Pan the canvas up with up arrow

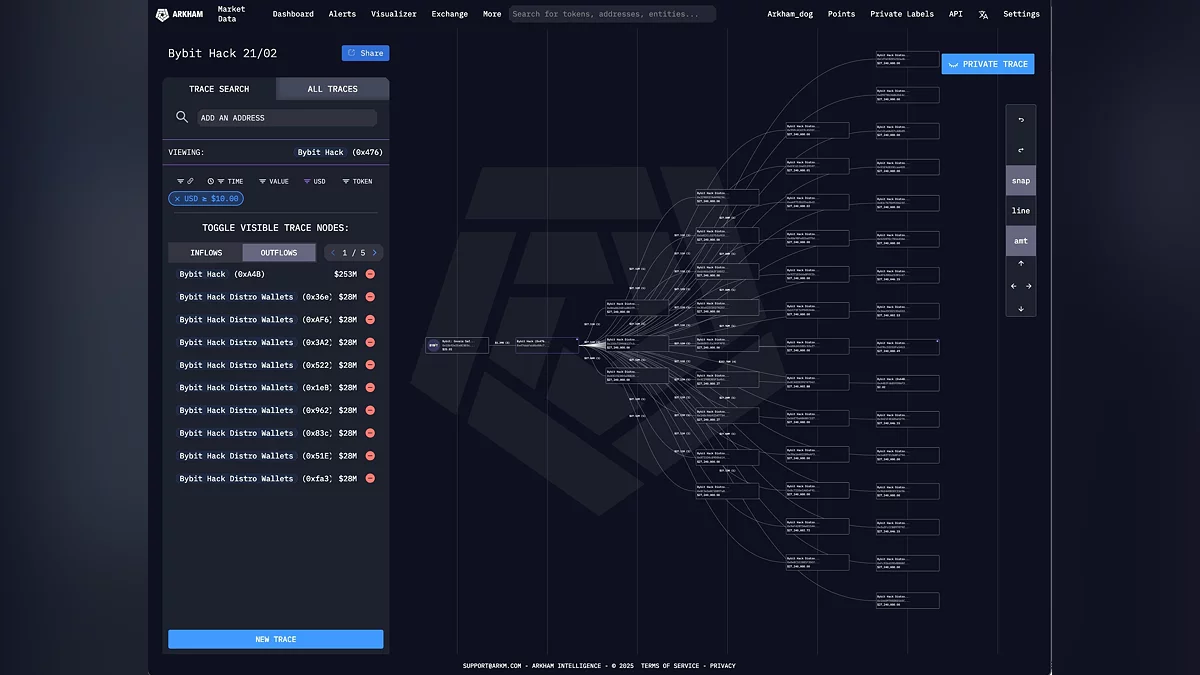tap(1021, 264)
